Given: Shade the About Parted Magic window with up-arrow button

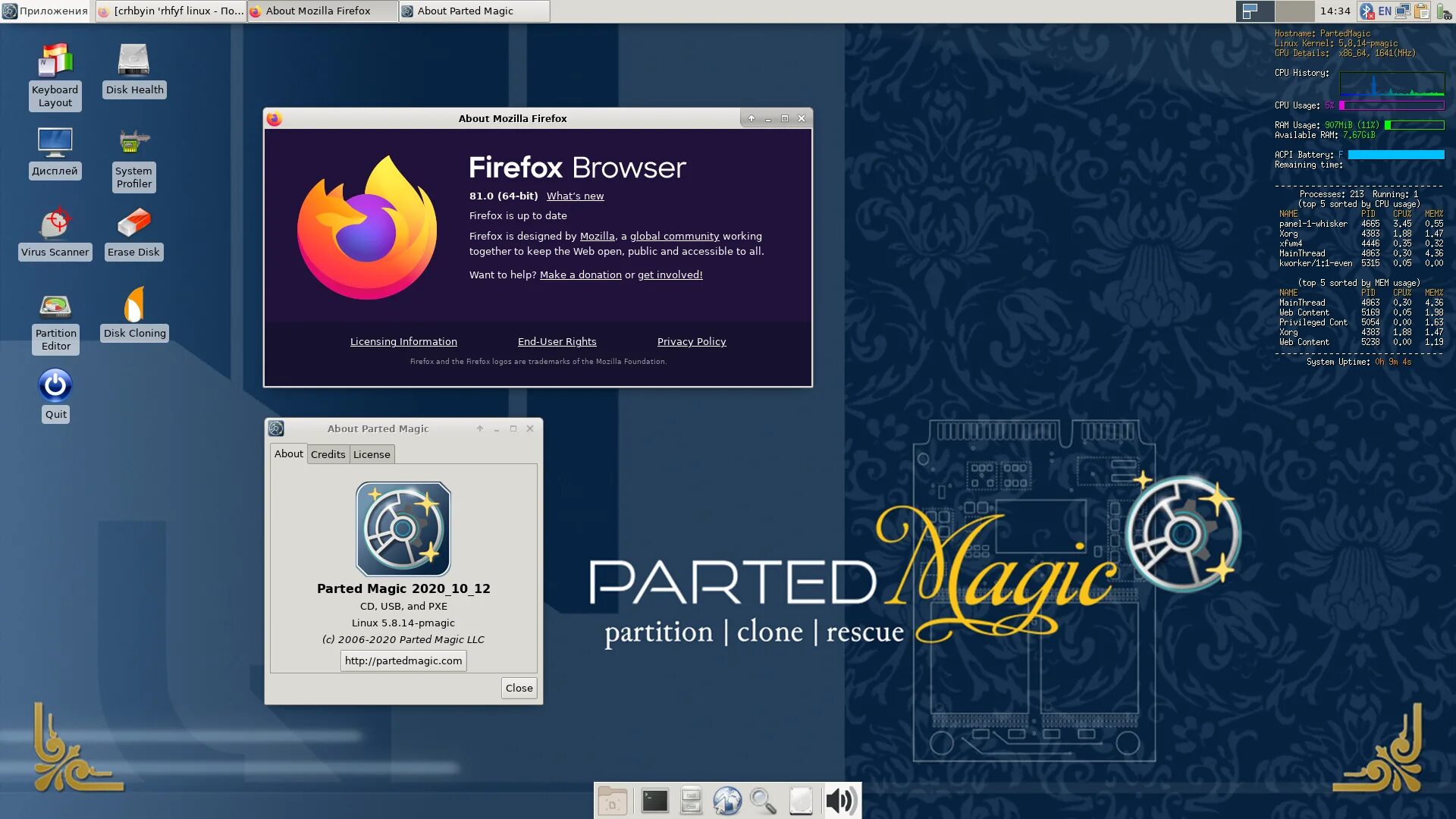Looking at the screenshot, I should pos(479,428).
